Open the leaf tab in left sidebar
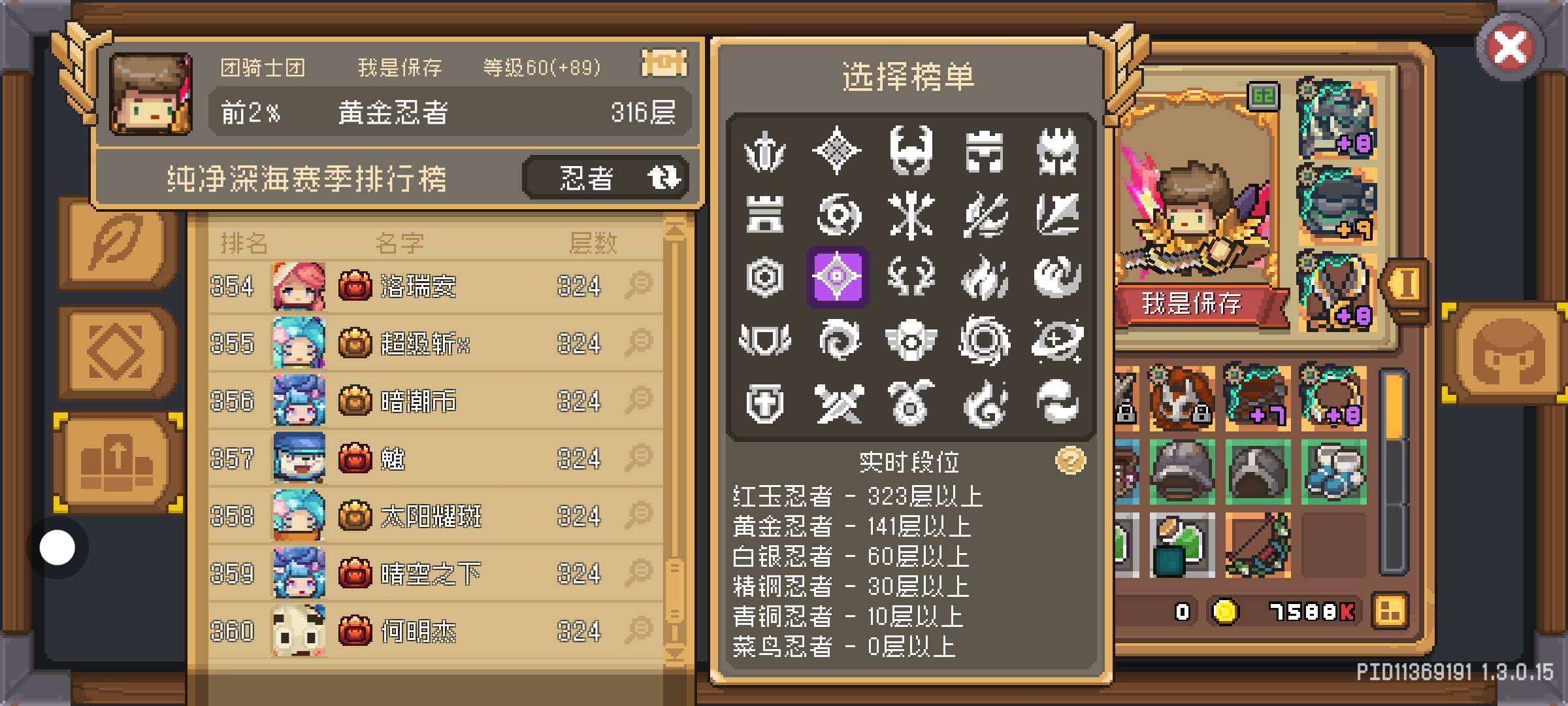 (x=118, y=243)
